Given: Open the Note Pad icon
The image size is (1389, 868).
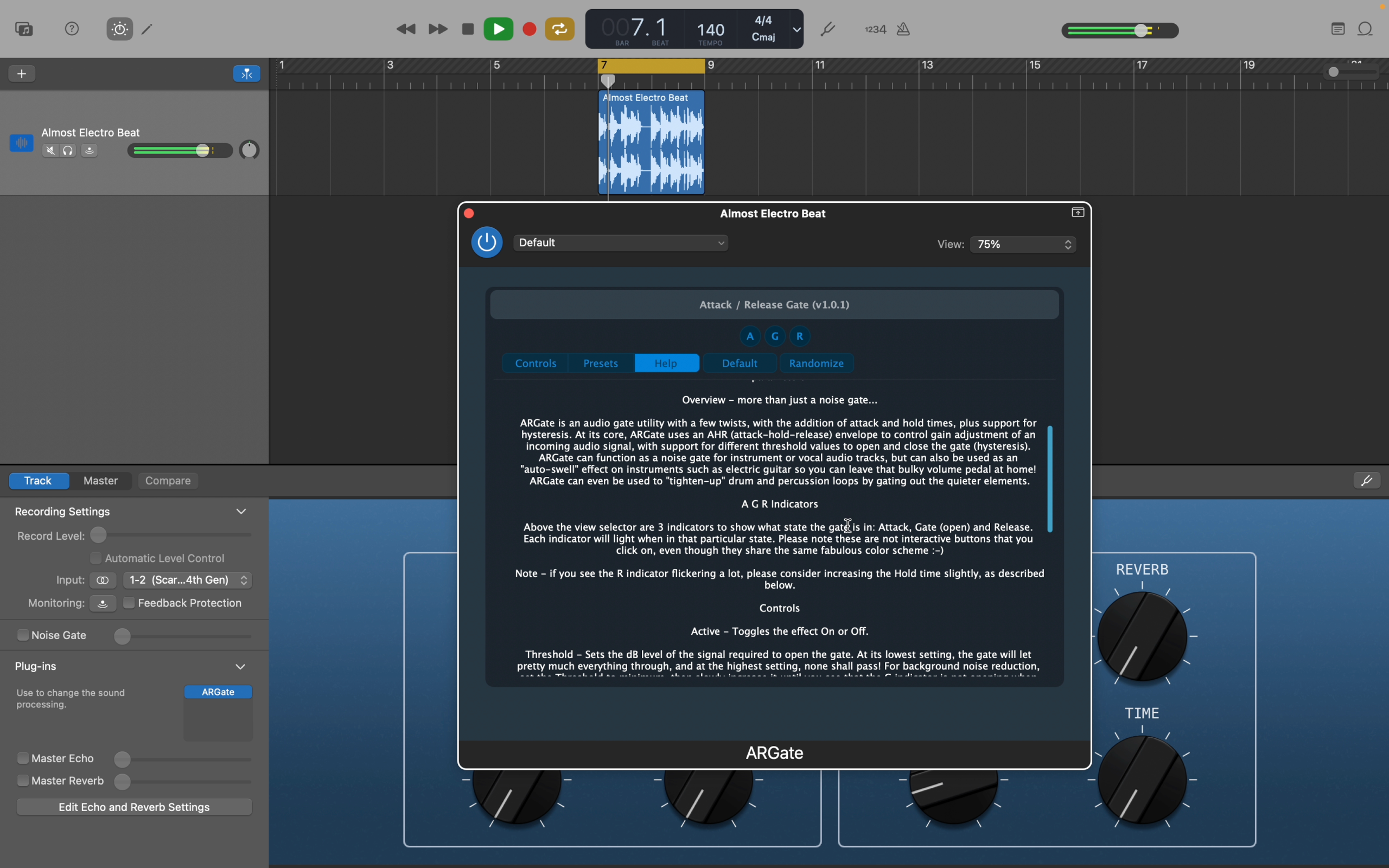Looking at the screenshot, I should pos(1338,29).
